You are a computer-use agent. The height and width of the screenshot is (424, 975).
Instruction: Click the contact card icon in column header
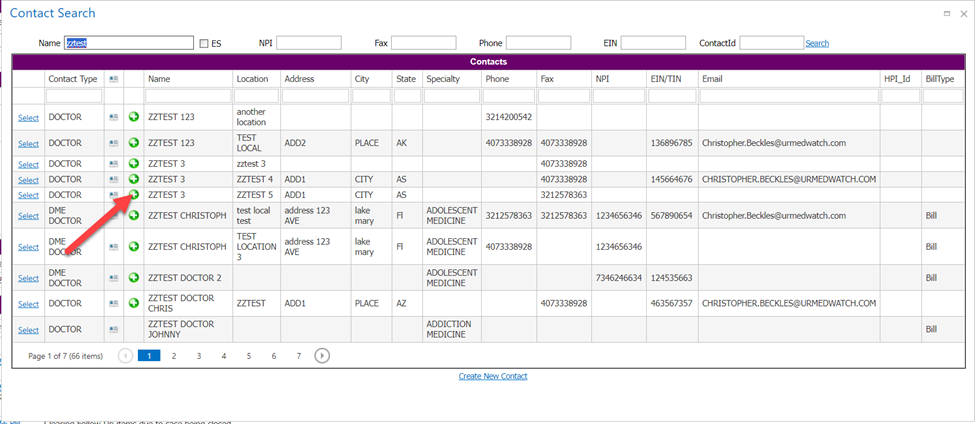(x=114, y=78)
